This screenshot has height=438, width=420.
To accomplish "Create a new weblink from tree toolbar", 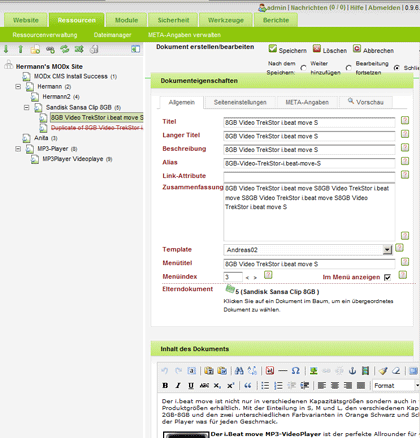I will [x=50, y=49].
